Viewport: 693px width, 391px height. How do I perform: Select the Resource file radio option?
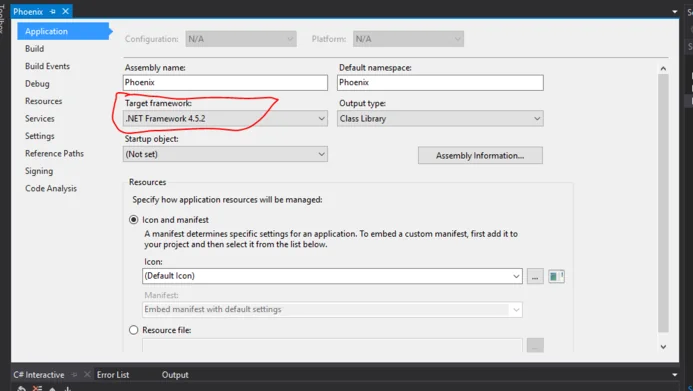pos(133,330)
